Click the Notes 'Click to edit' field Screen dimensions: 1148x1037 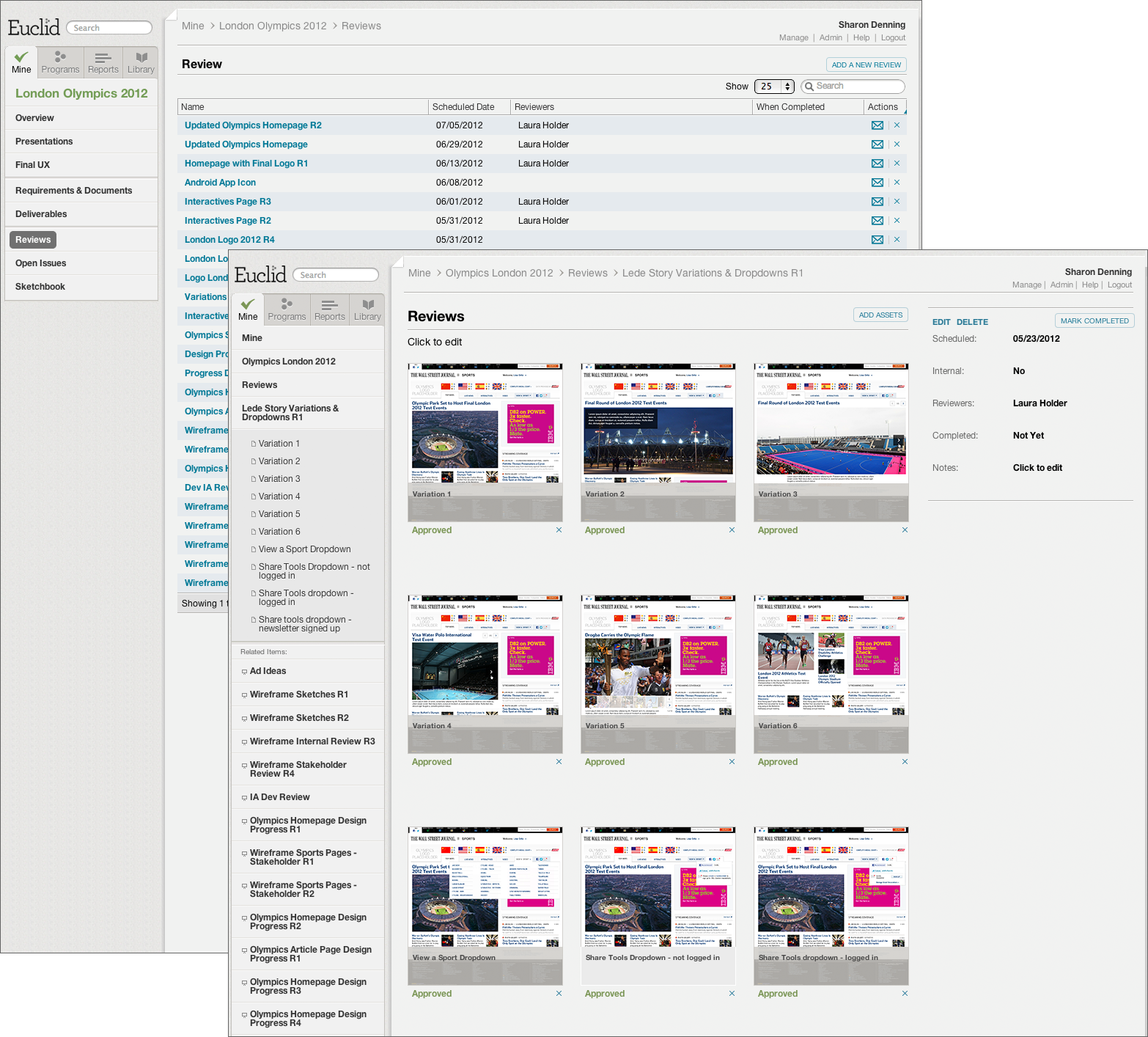pyautogui.click(x=1037, y=468)
